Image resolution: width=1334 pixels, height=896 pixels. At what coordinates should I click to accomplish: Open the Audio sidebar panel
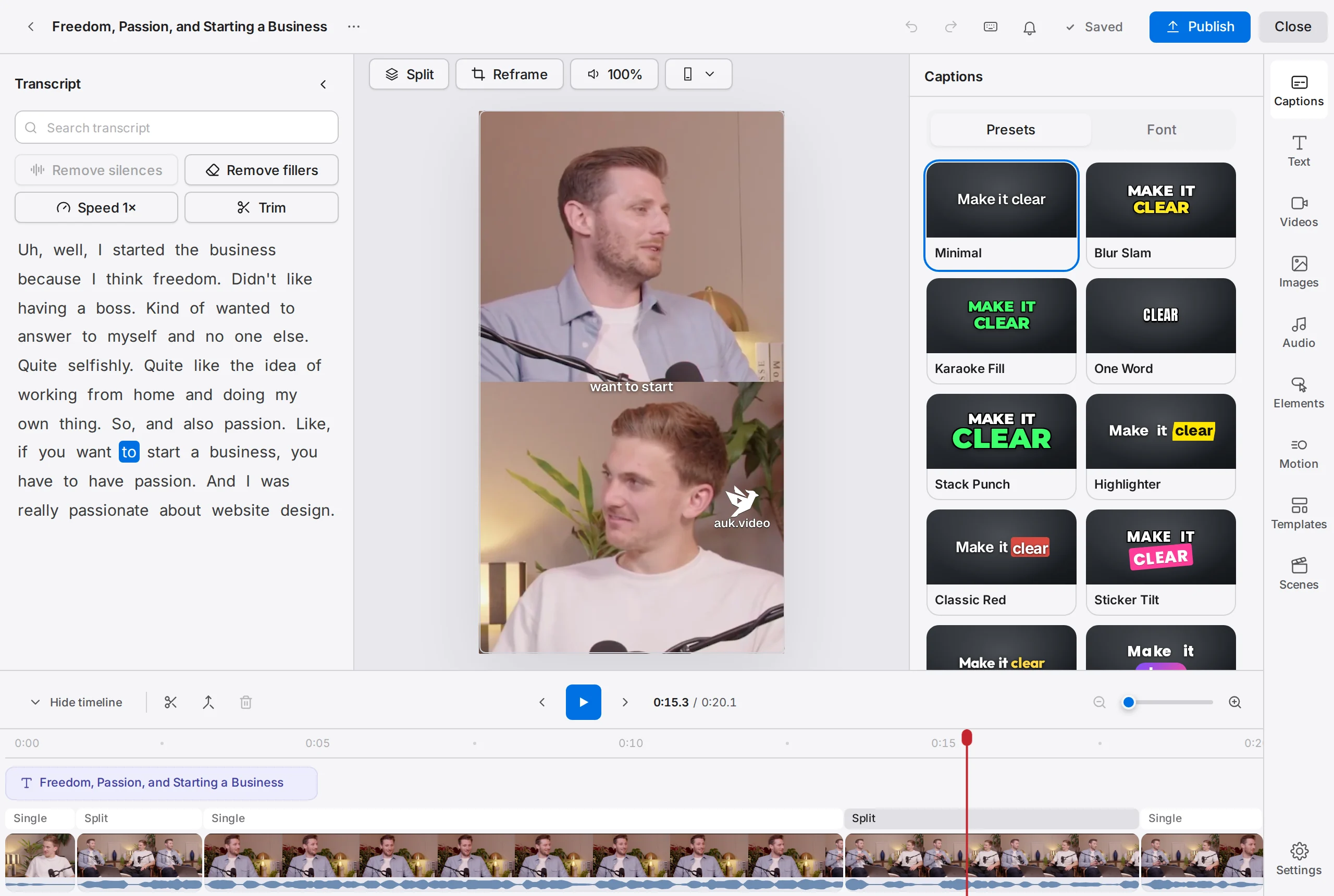tap(1298, 332)
